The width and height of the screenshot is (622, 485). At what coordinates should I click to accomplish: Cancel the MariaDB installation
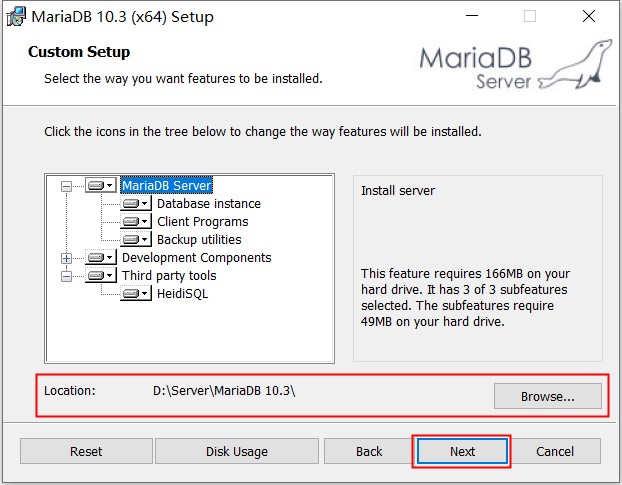pyautogui.click(x=555, y=451)
